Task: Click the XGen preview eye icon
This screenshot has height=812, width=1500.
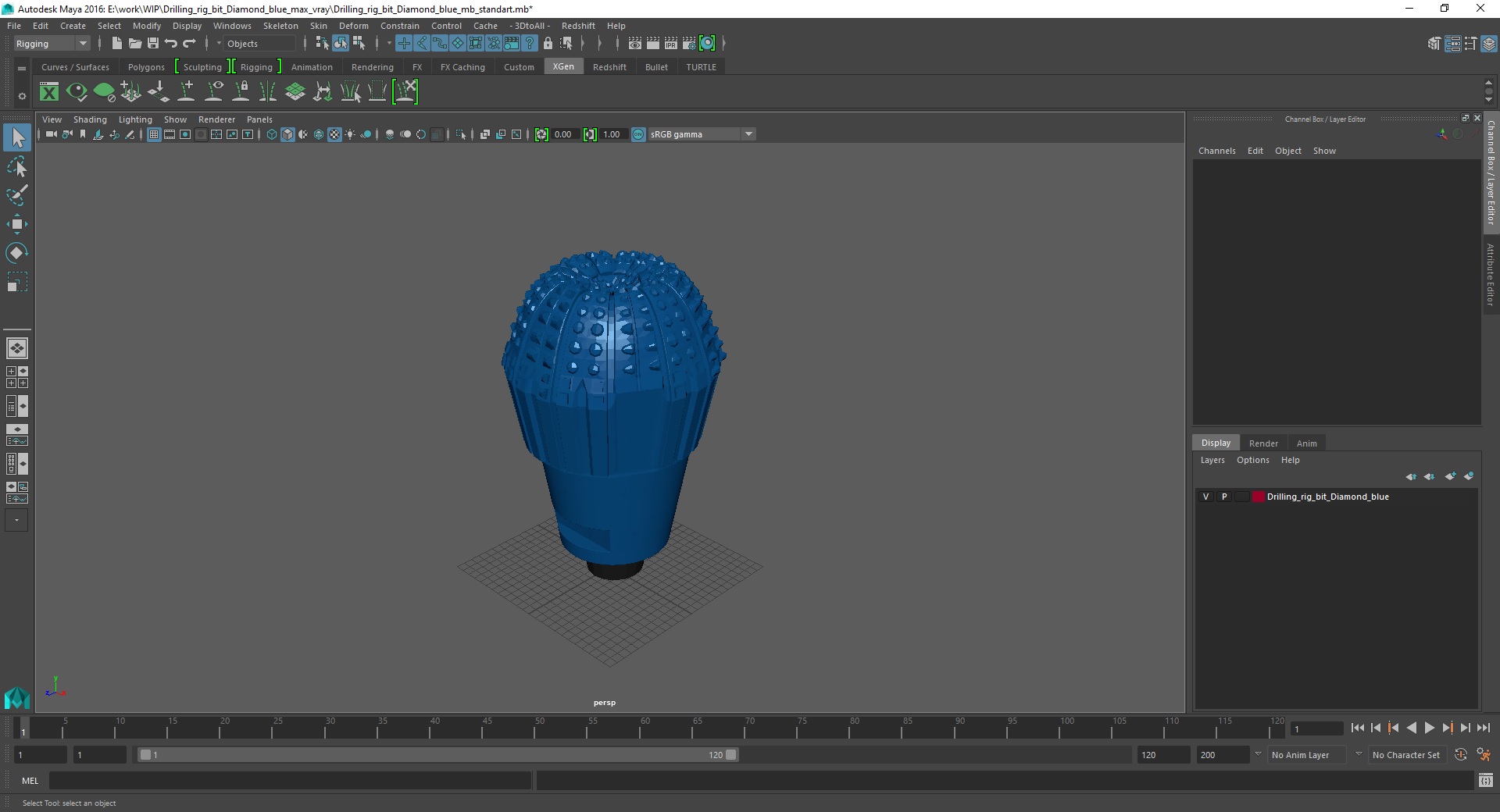Action: [x=77, y=92]
